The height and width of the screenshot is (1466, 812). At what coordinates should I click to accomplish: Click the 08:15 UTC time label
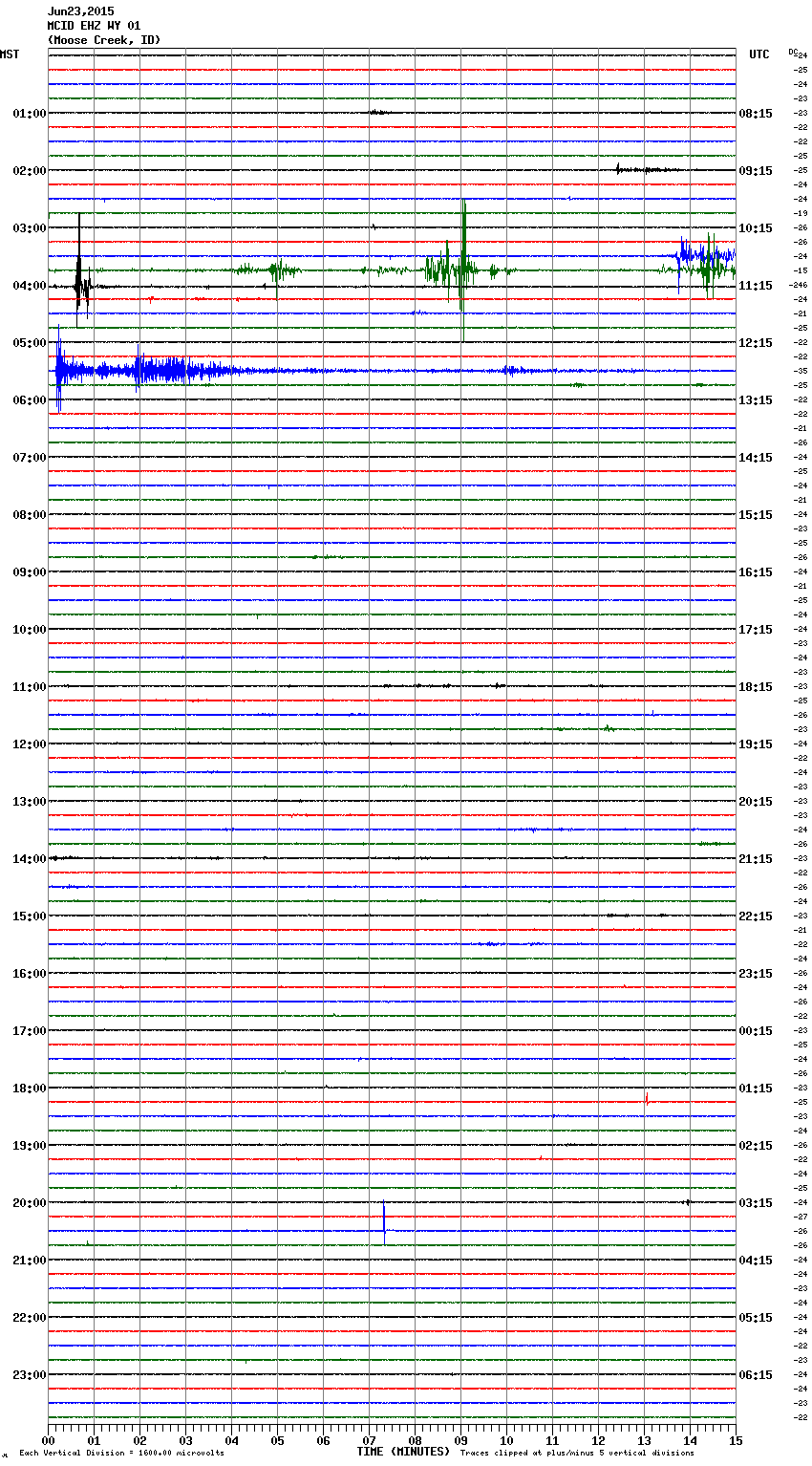click(x=756, y=114)
